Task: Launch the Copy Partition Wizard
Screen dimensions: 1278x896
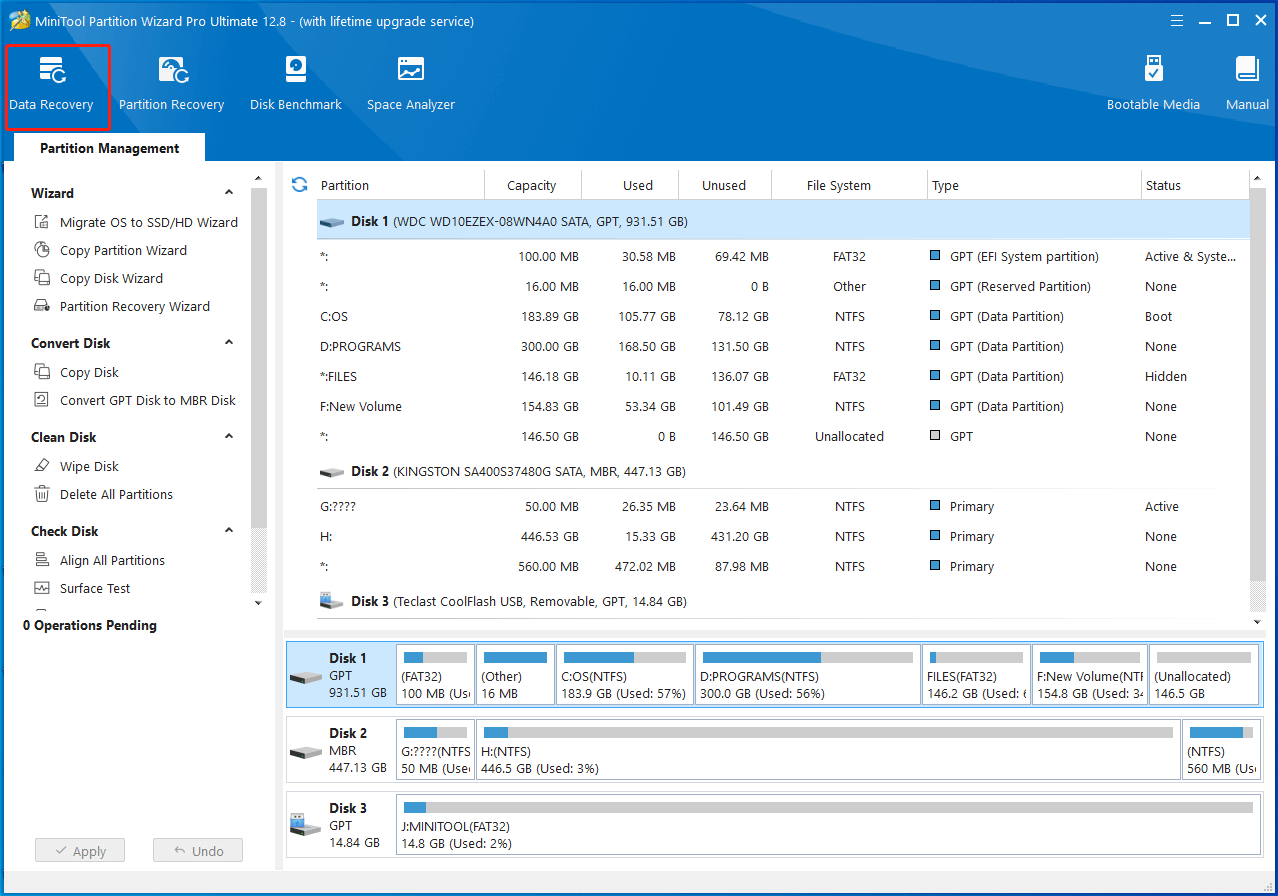Action: (110, 250)
